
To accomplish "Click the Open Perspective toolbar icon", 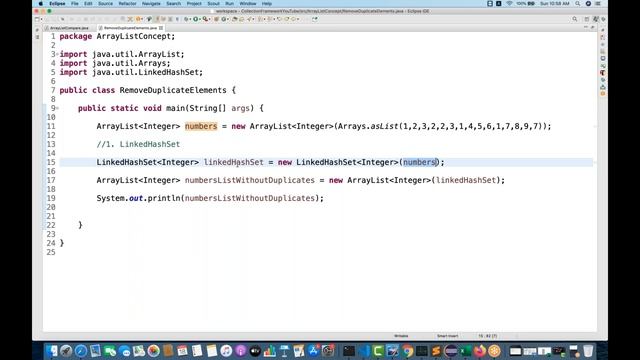I will point(587,19).
